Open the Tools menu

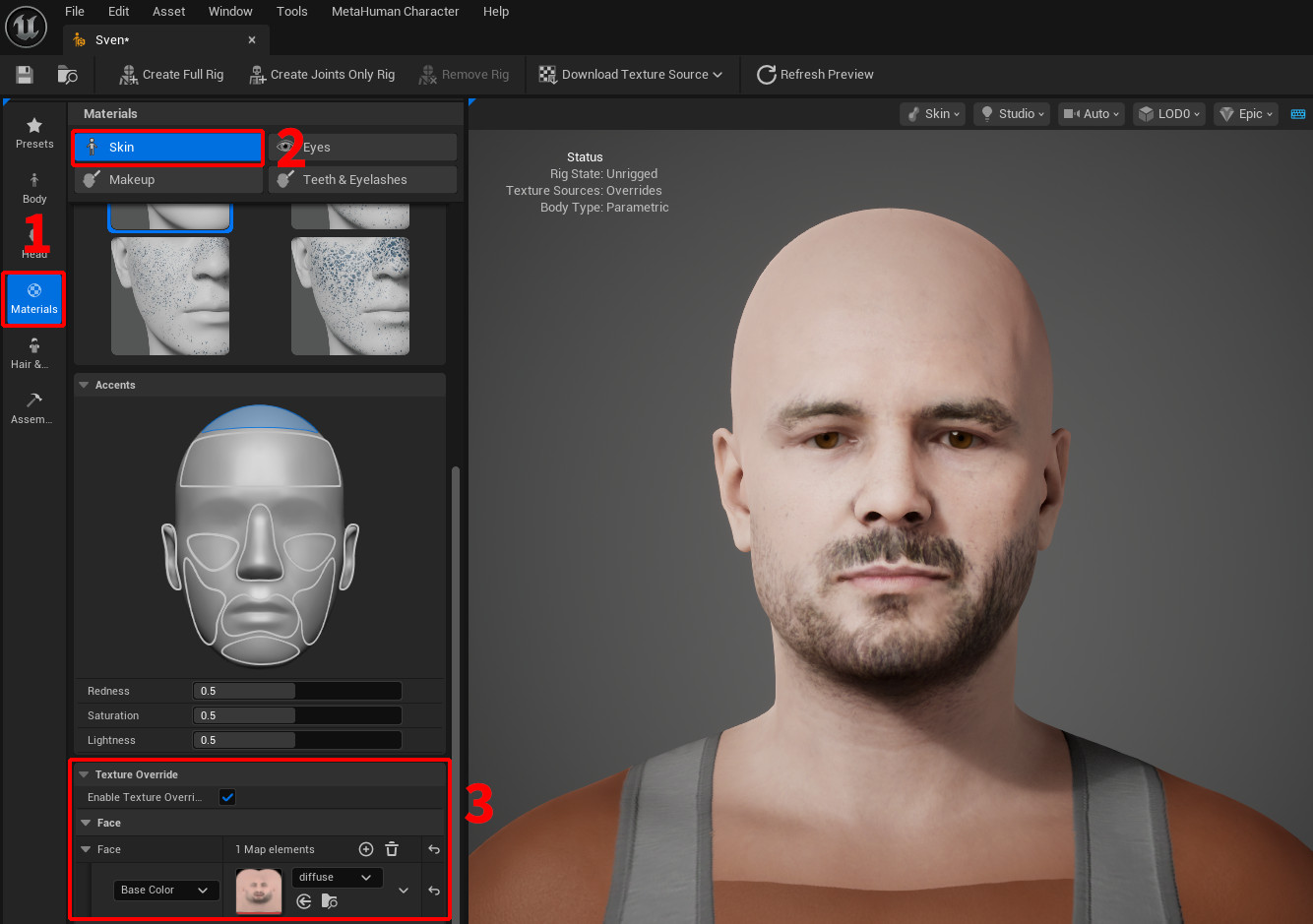292,12
